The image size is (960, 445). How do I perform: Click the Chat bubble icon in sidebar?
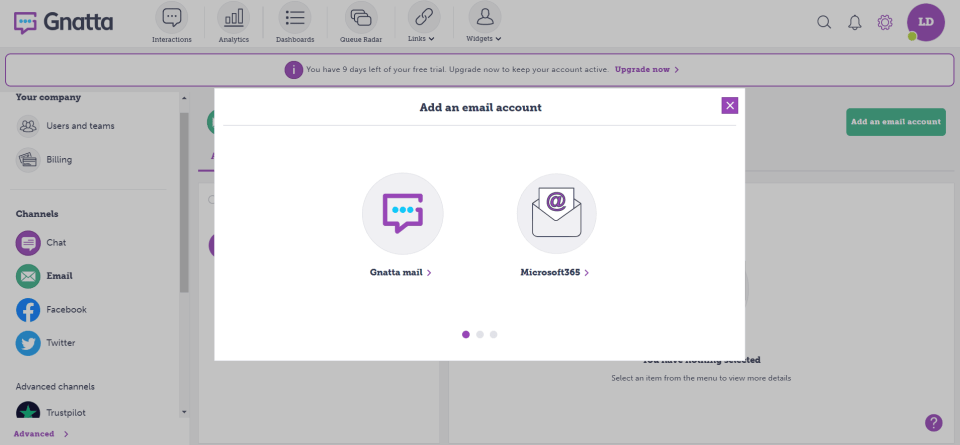click(28, 243)
